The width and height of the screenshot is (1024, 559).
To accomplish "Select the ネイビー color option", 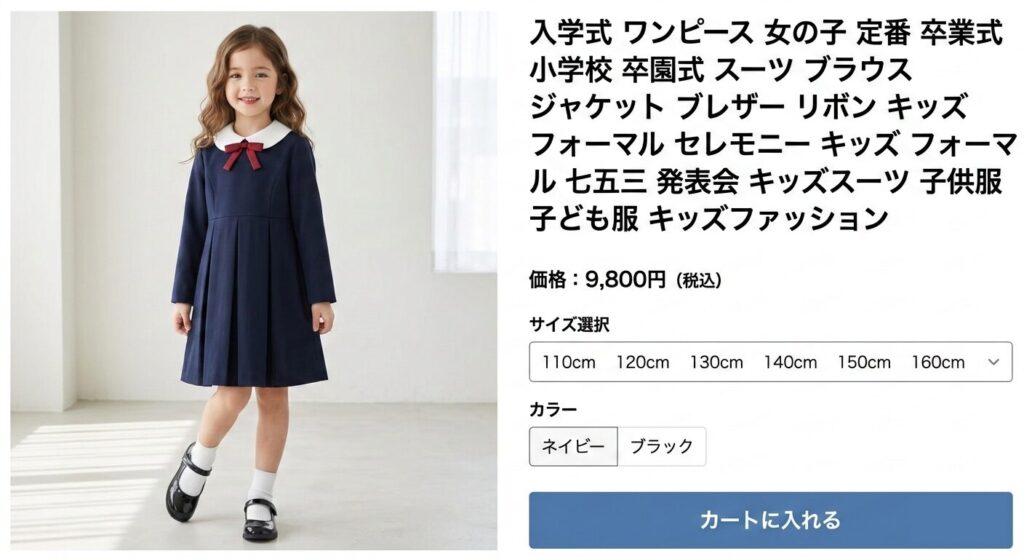I will [573, 446].
